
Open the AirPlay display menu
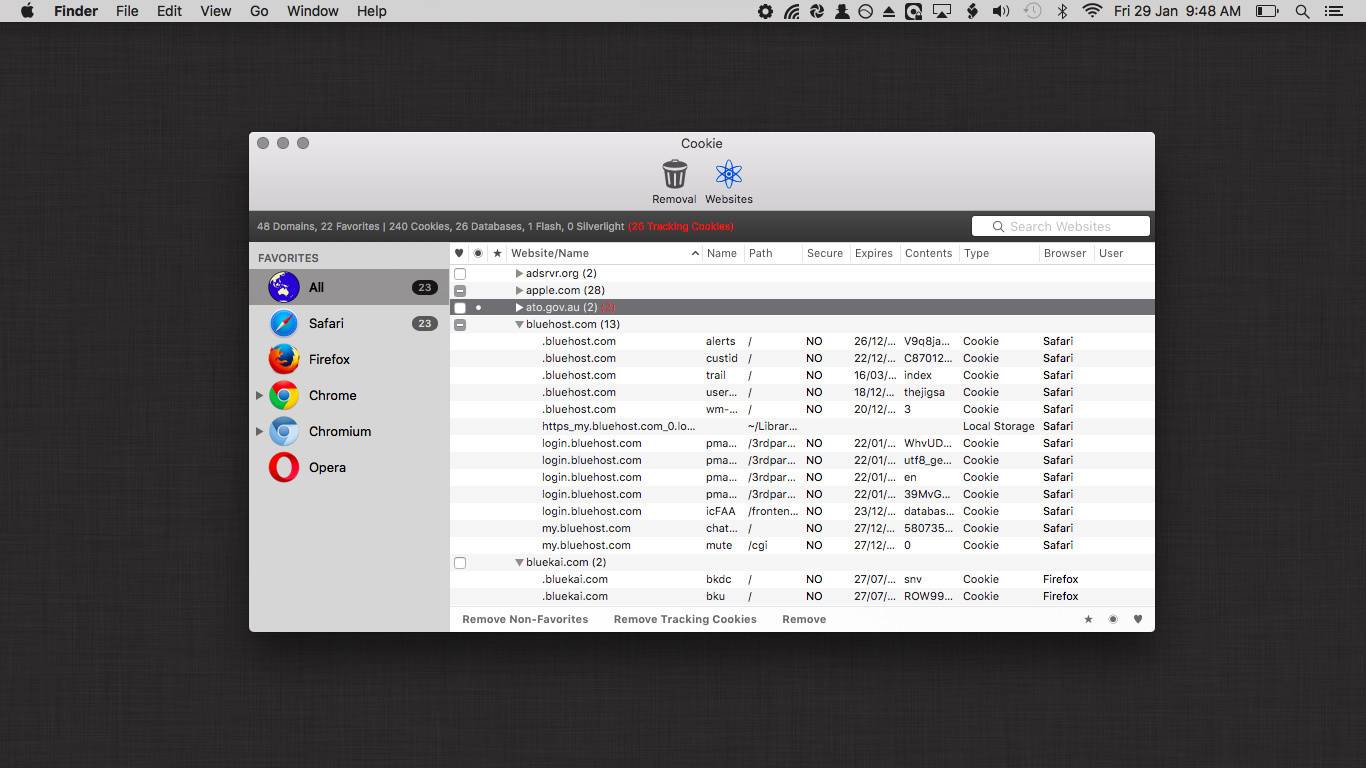942,11
